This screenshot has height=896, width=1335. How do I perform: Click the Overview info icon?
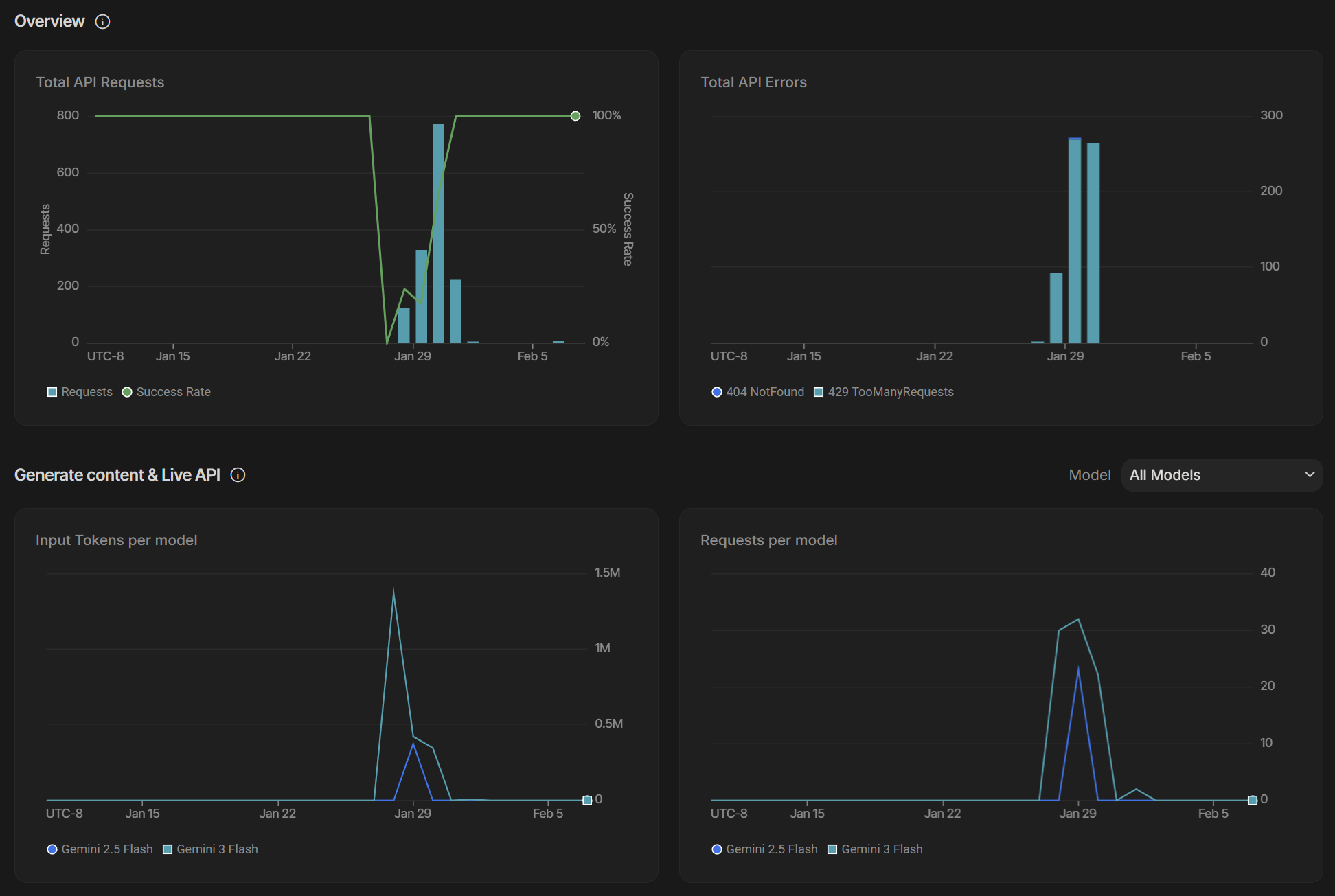coord(102,22)
